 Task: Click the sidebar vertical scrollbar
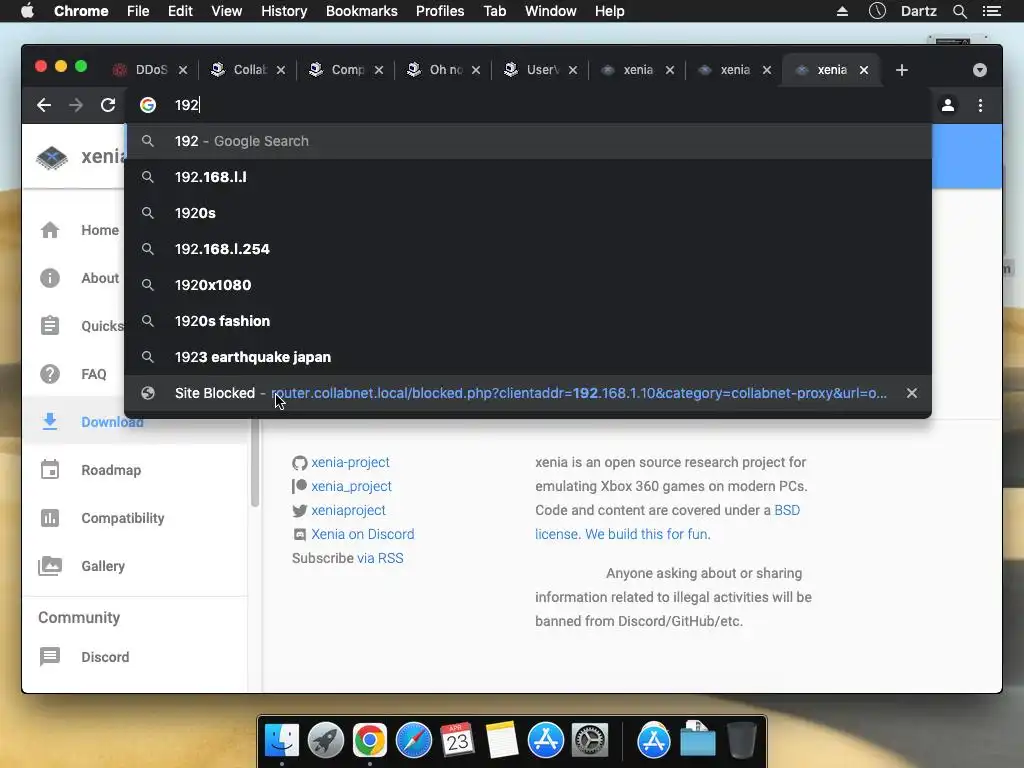(x=255, y=463)
